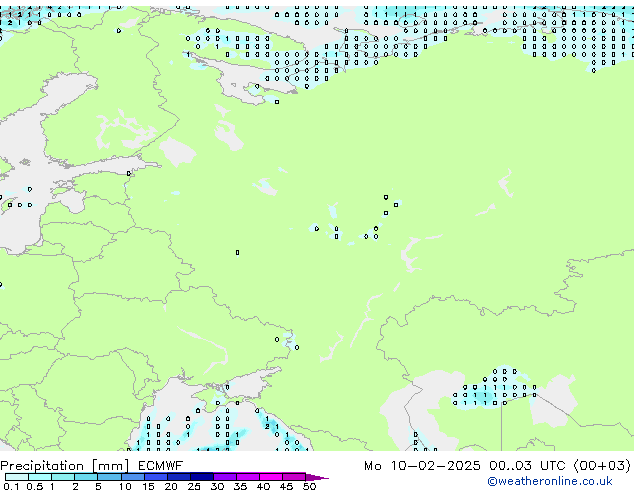Click the 'Precipitation [mm]' legend title
Image resolution: width=634 pixels, height=490 pixels.
[64, 466]
